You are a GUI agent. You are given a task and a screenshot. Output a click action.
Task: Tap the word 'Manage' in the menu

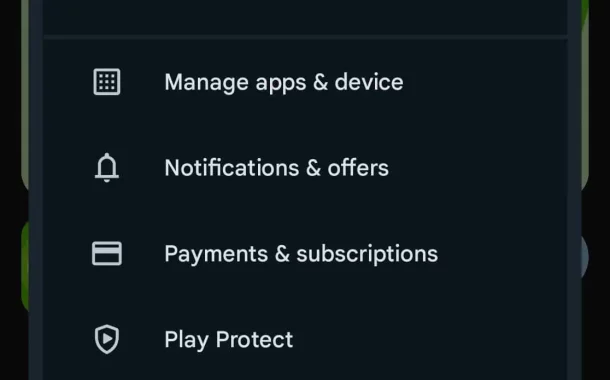click(x=206, y=83)
